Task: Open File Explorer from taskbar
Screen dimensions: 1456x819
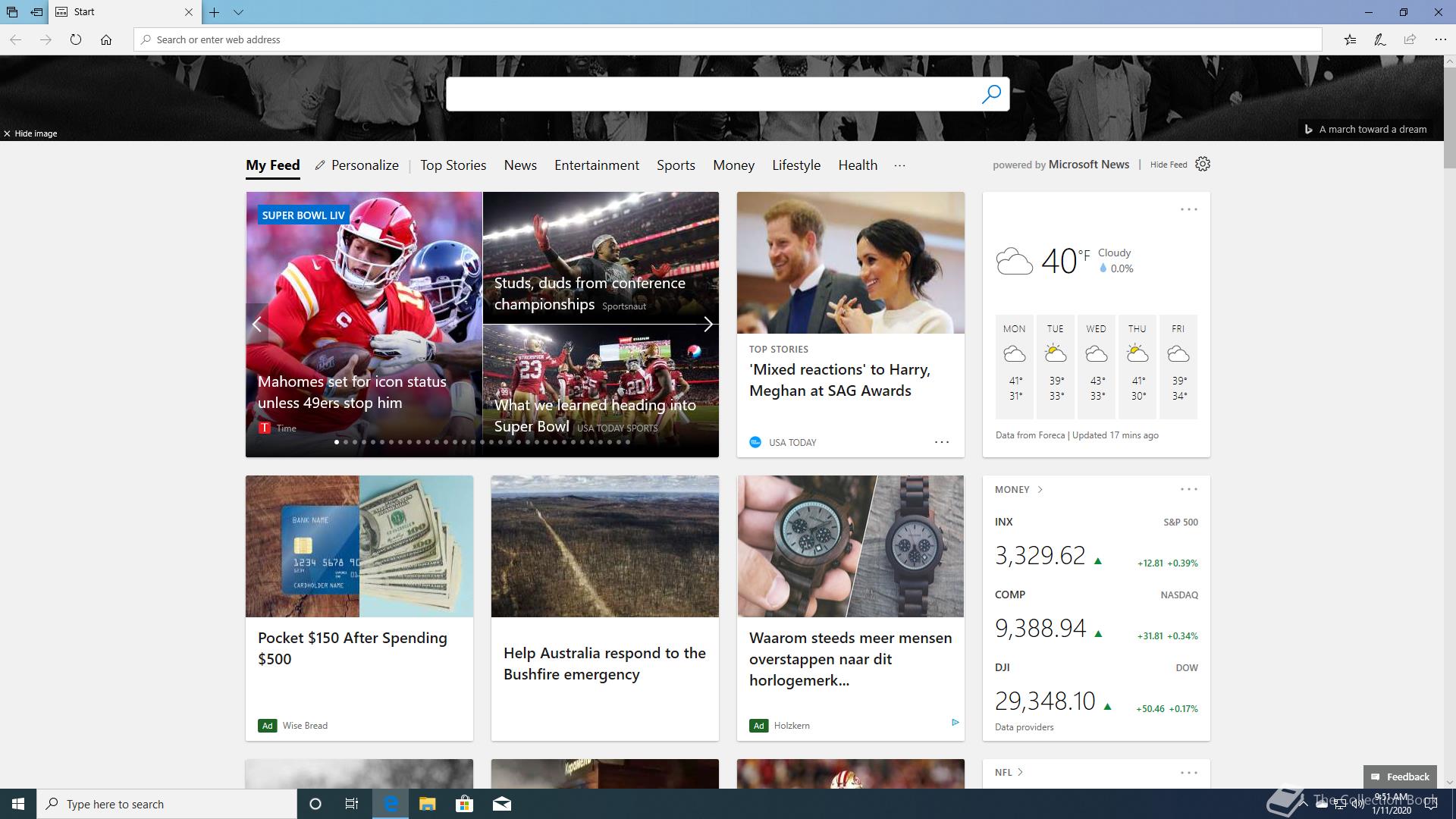Action: point(427,804)
